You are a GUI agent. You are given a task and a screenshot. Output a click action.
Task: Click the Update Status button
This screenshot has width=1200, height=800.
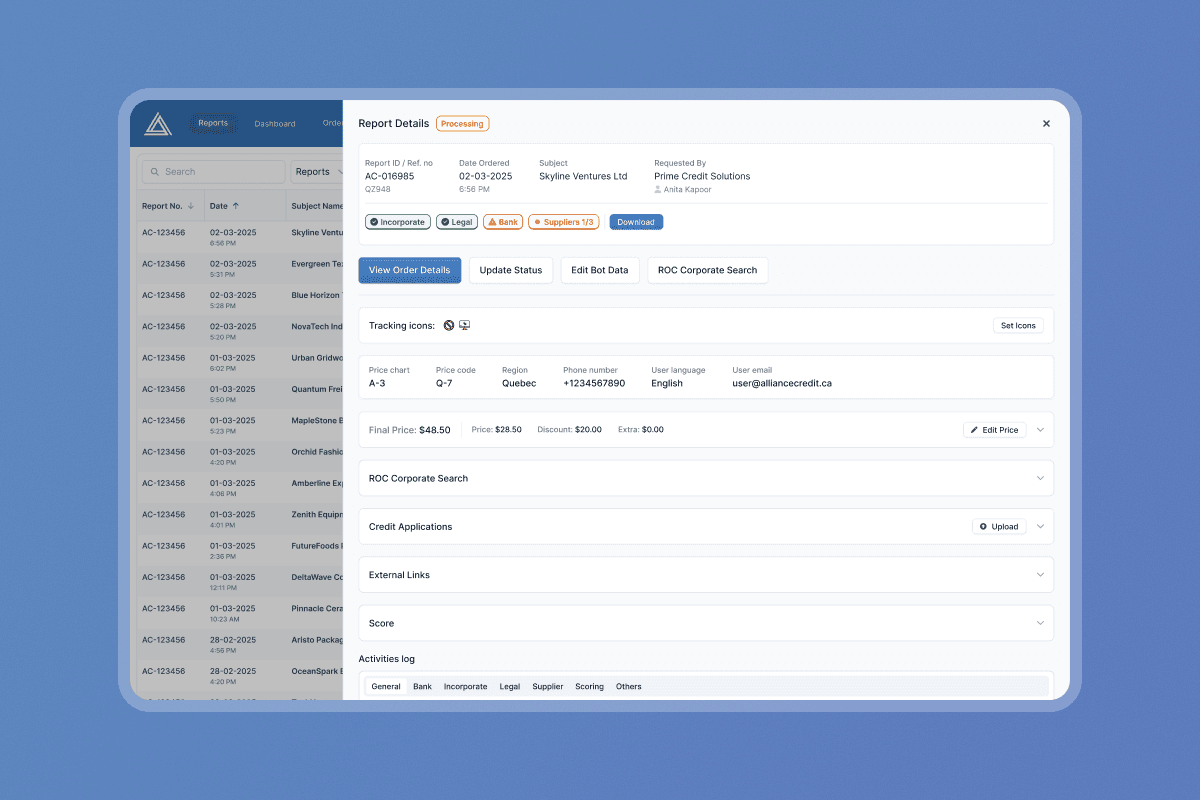(510, 270)
